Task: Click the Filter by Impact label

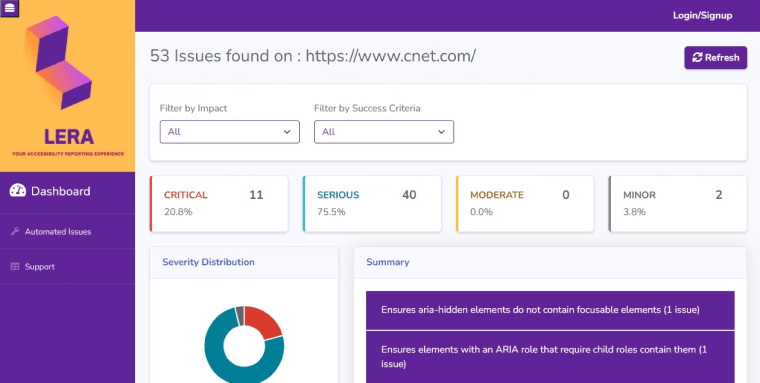Action: (x=193, y=109)
